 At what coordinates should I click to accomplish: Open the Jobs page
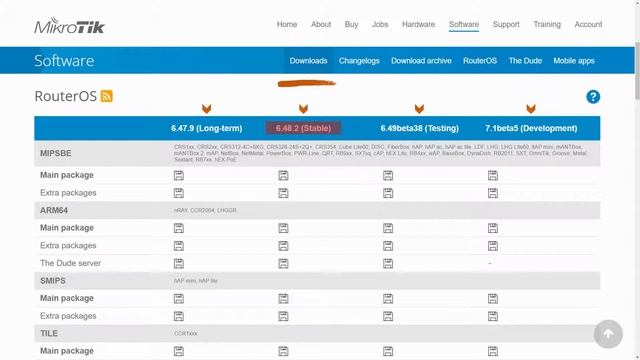(380, 24)
